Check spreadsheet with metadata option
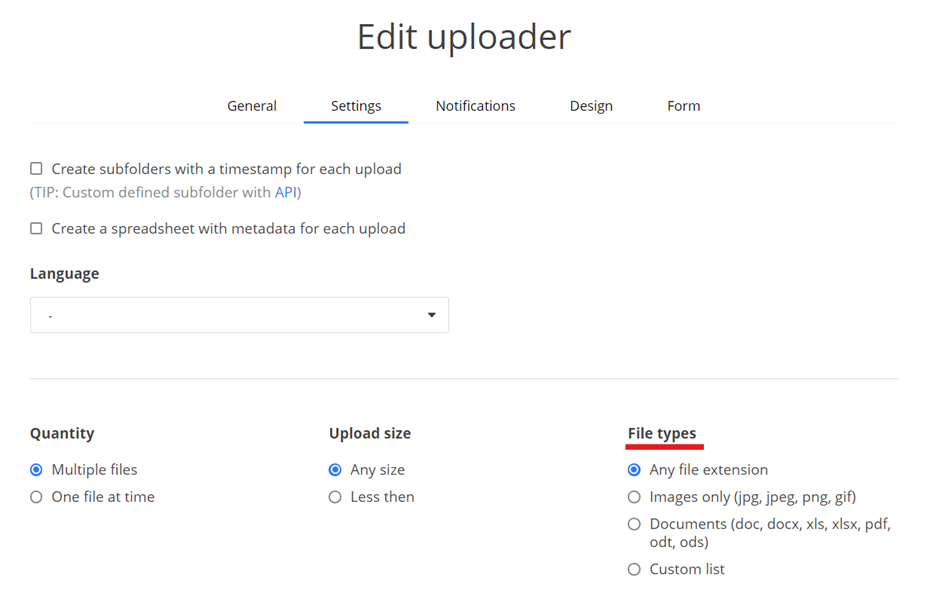 pos(36,228)
